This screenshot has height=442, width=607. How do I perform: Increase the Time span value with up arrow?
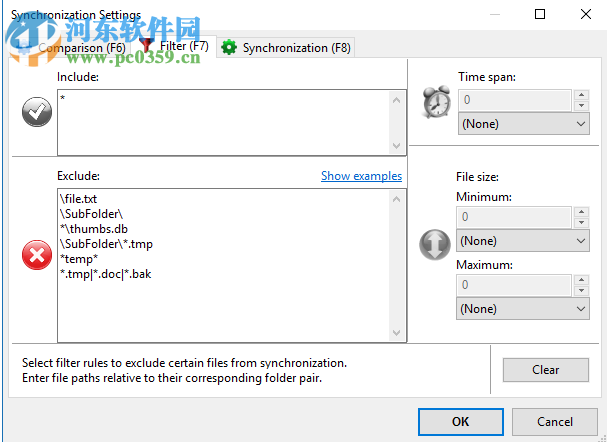(x=581, y=95)
